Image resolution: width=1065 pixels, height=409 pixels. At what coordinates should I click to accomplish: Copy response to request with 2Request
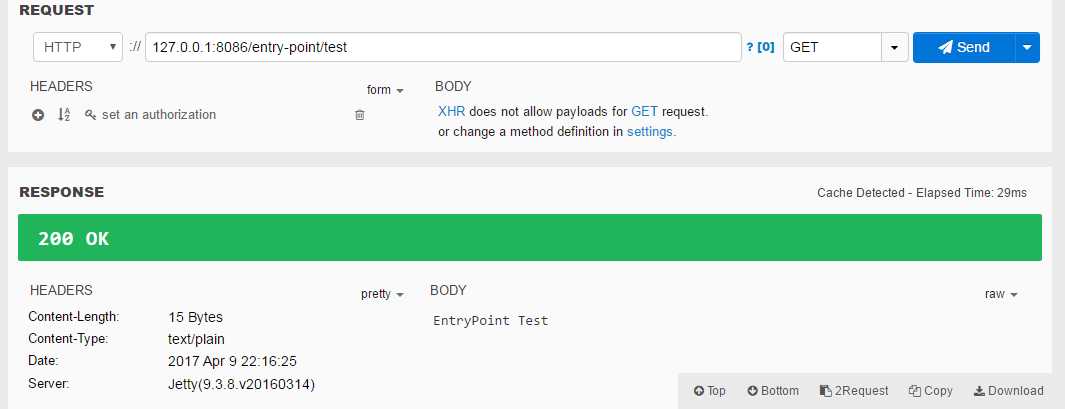[x=854, y=391]
